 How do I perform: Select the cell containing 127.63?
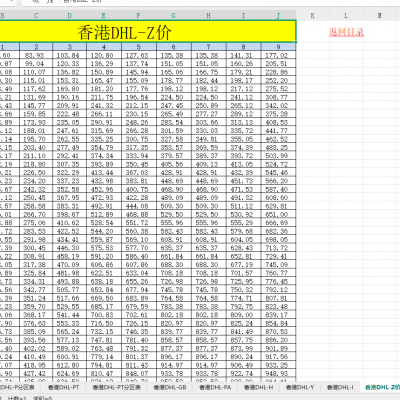tap(139, 55)
